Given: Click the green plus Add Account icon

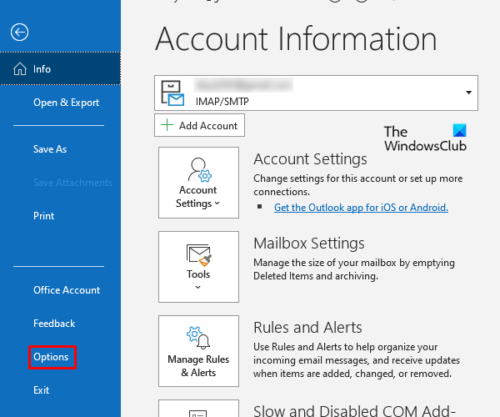Looking at the screenshot, I should click(167, 125).
